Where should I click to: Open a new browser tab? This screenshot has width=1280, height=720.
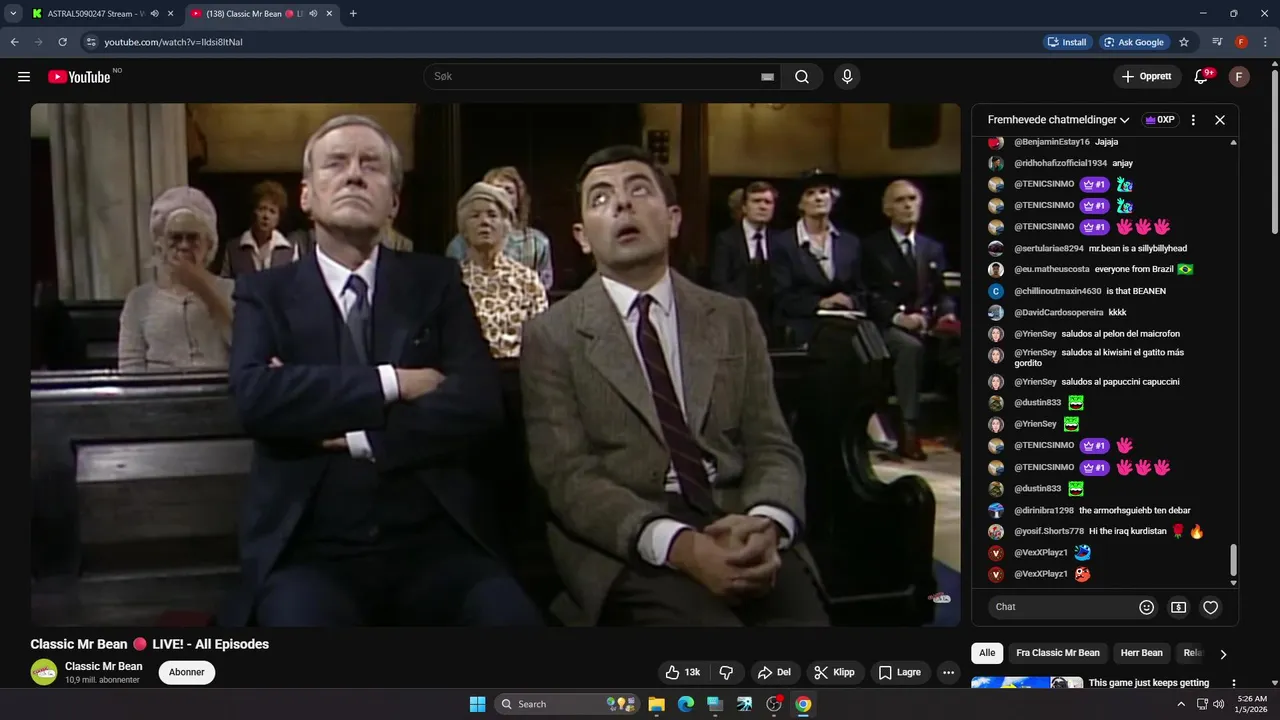(353, 14)
